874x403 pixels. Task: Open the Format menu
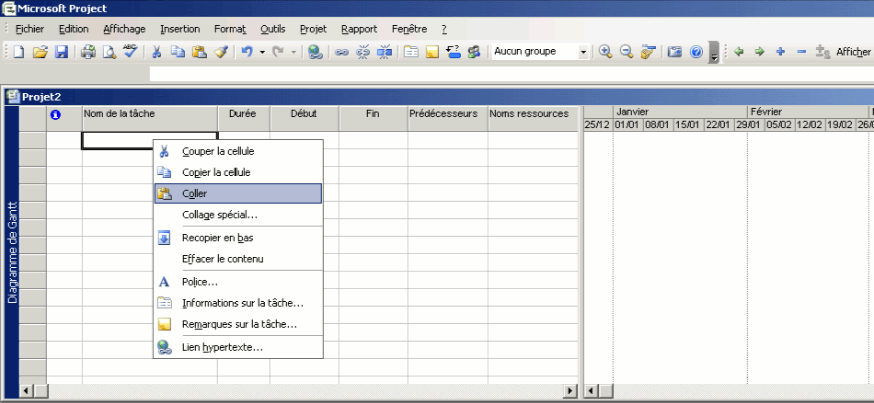[230, 29]
